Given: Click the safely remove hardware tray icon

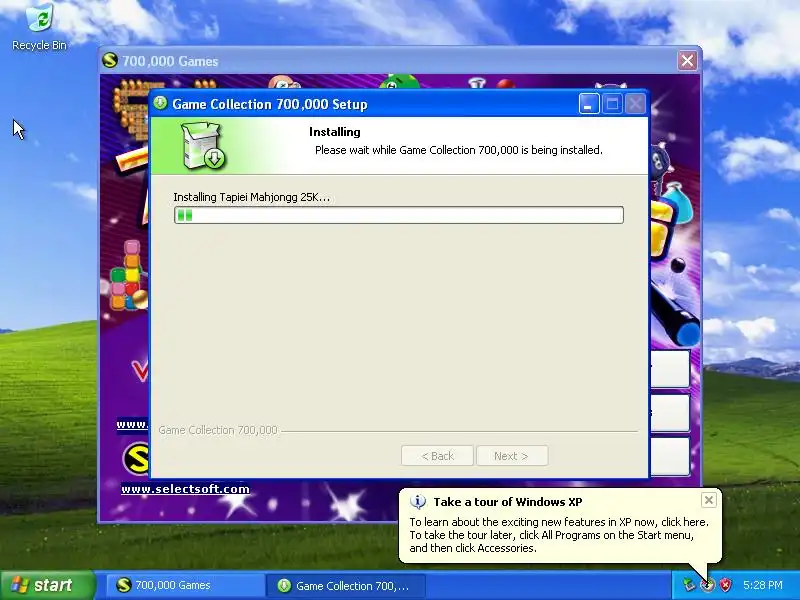Looking at the screenshot, I should point(689,585).
